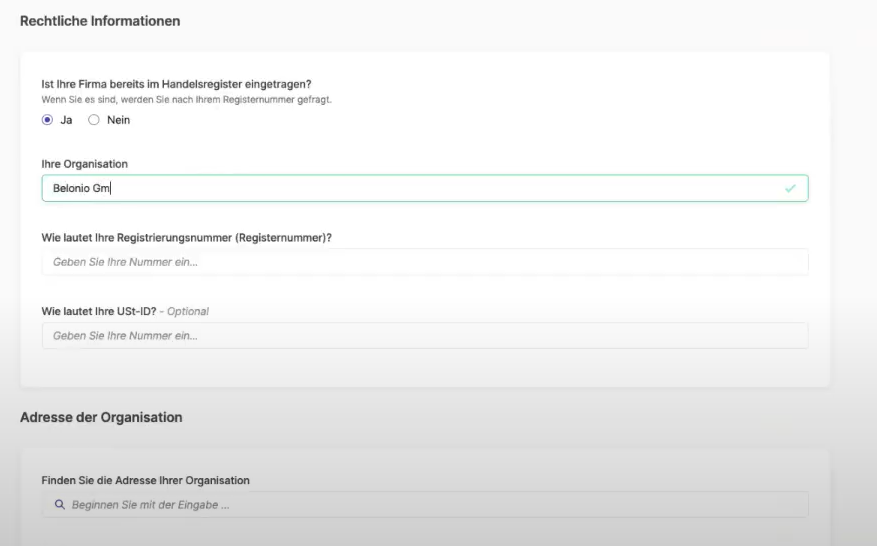877x546 pixels.
Task: Click the Nein label text
Action: (x=119, y=120)
